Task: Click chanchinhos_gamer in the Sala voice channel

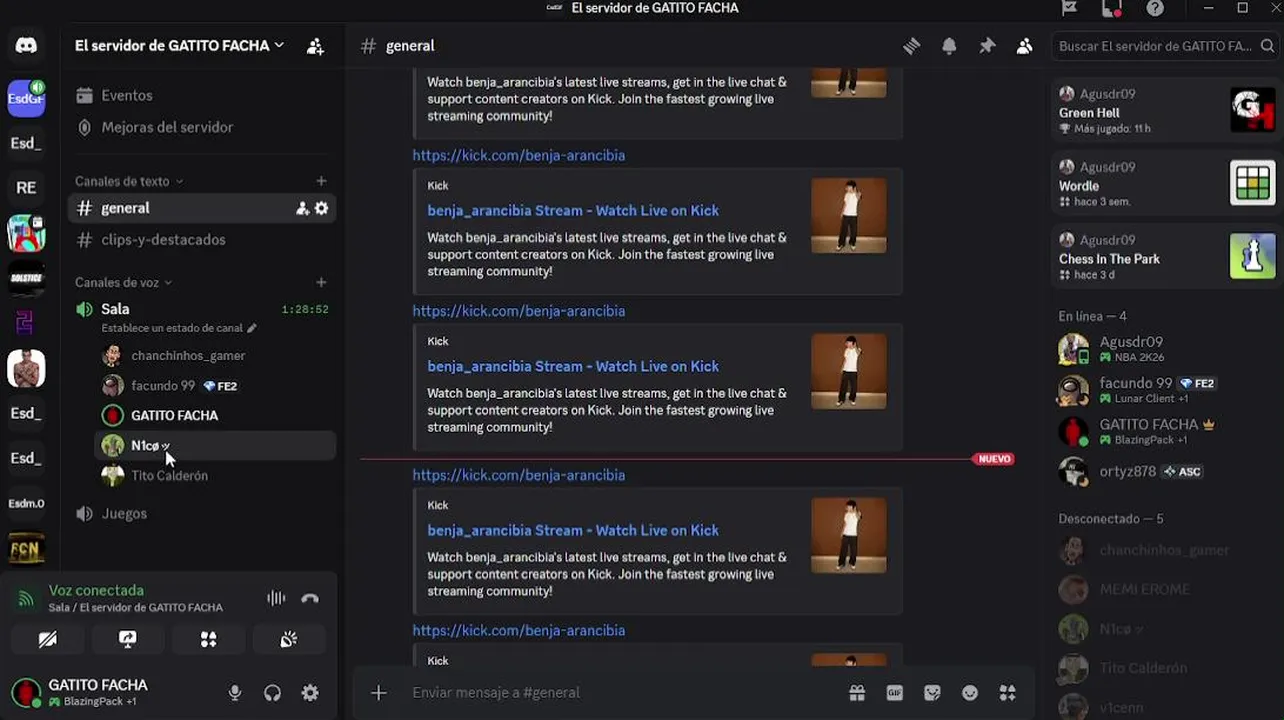Action: pyautogui.click(x=215, y=356)
